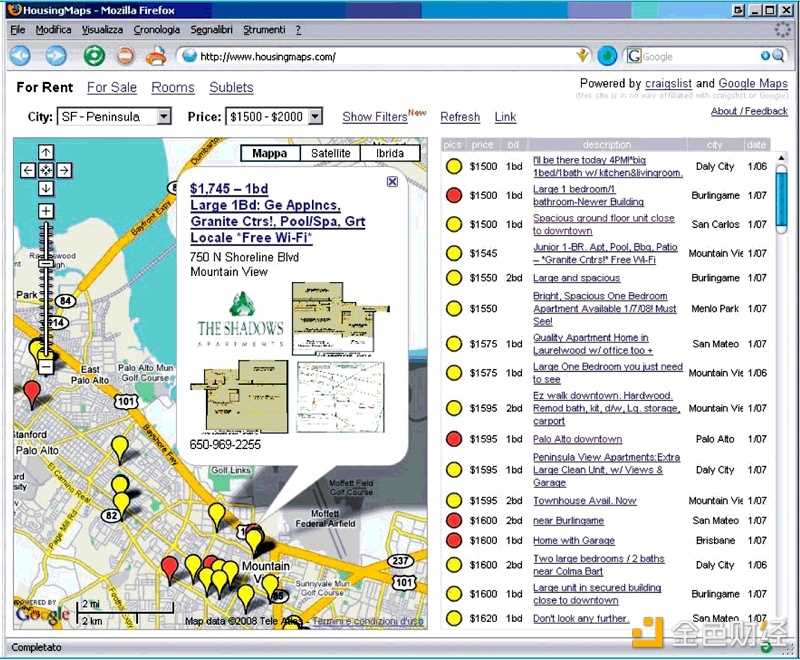Zoom out the map with minus button
800x660 pixels.
[46, 367]
